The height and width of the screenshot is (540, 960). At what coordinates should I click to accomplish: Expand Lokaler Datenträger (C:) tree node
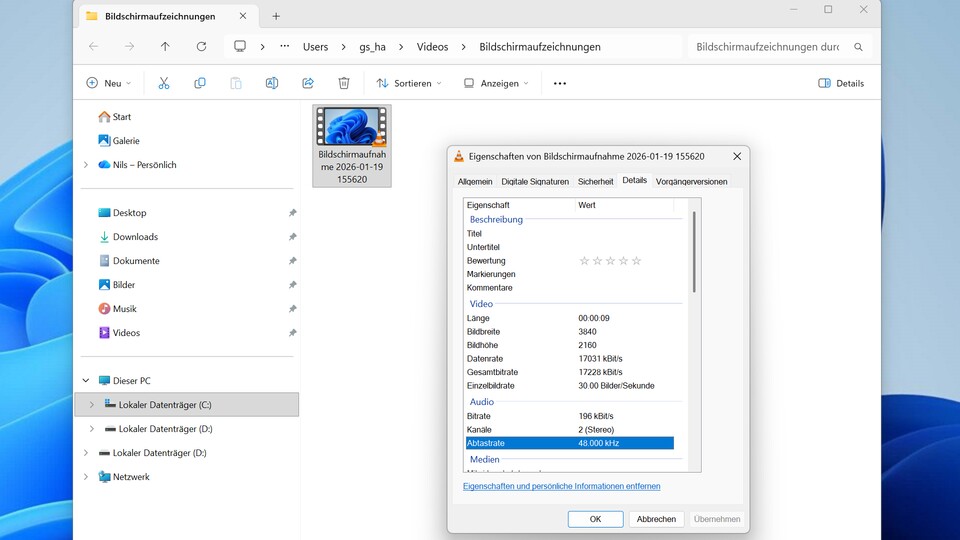click(92, 405)
